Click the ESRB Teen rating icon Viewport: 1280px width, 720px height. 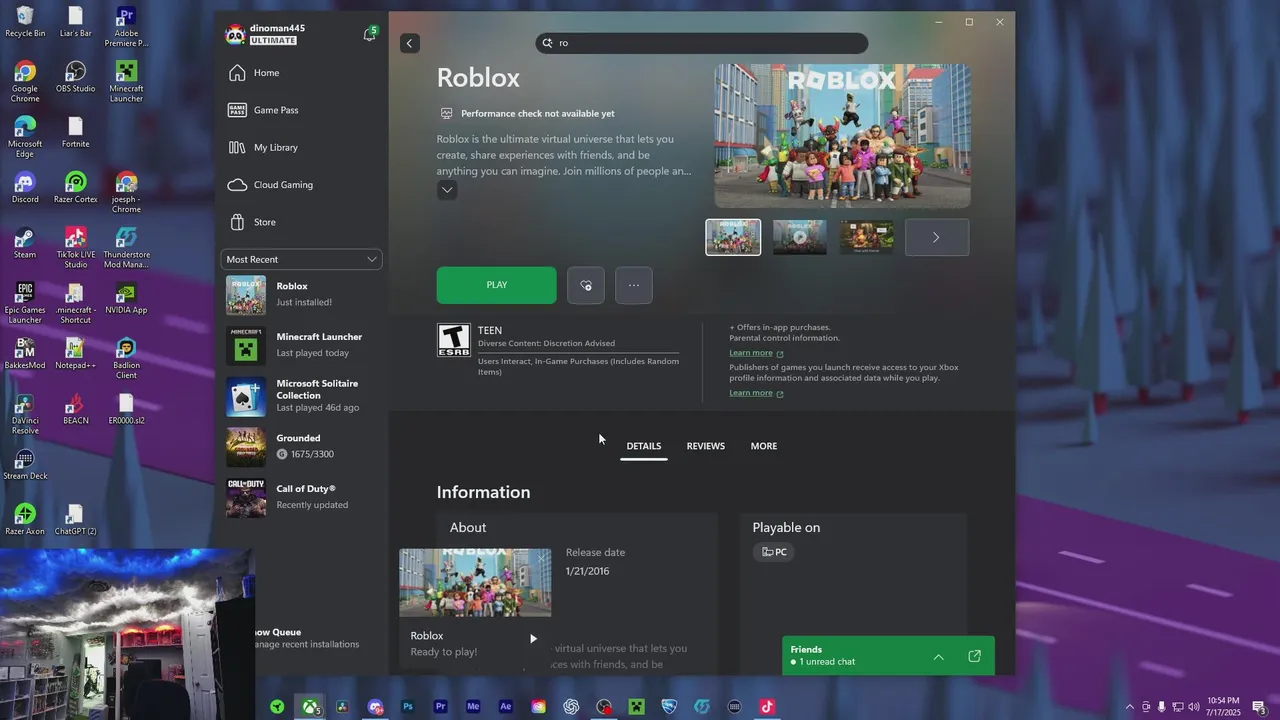[453, 340]
